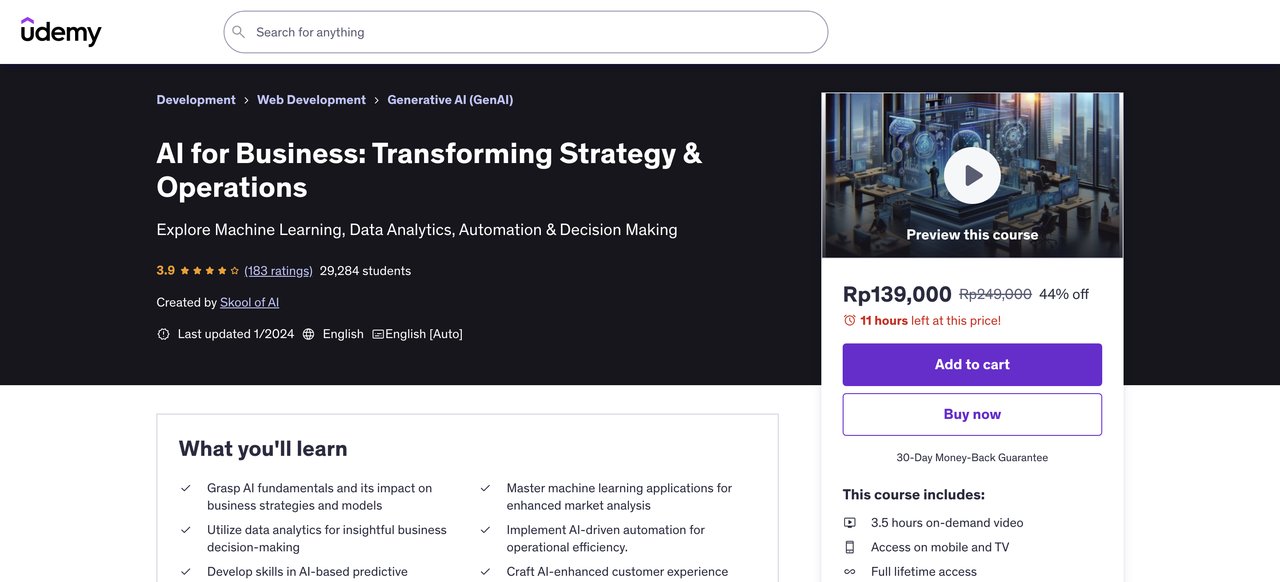The height and width of the screenshot is (582, 1280).
Task: Open Skool of AI instructor link
Action: (x=250, y=302)
